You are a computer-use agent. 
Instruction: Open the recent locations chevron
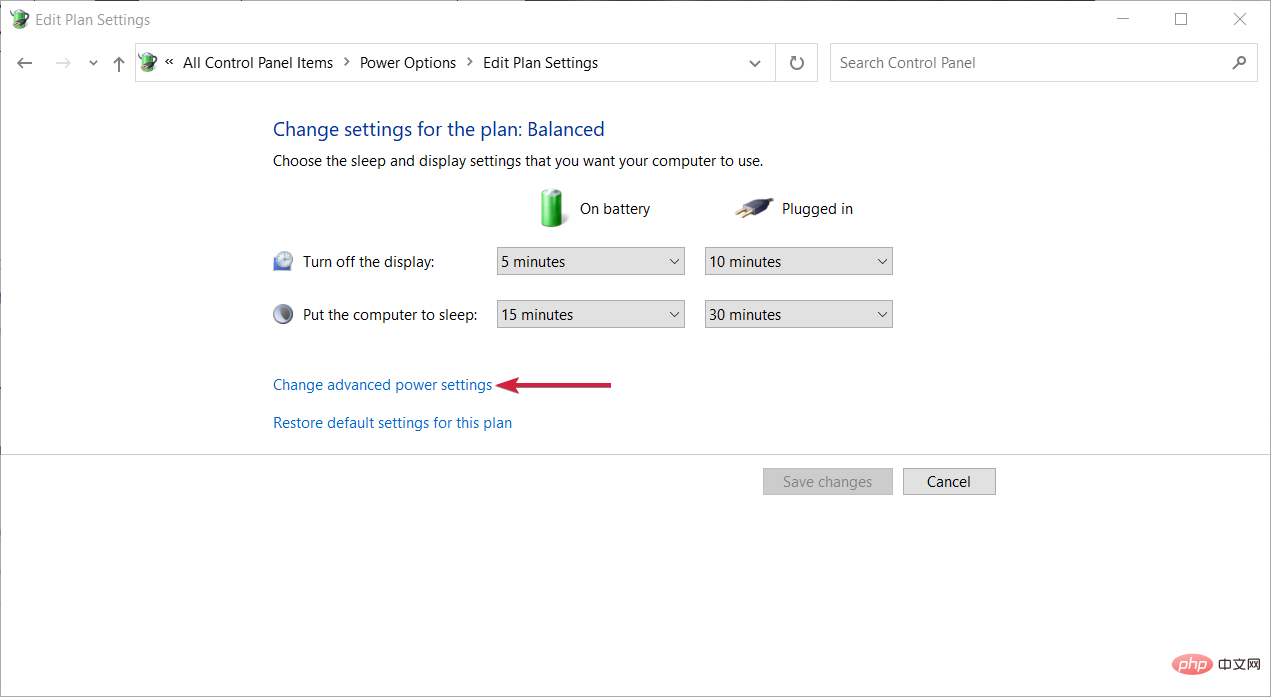[93, 63]
